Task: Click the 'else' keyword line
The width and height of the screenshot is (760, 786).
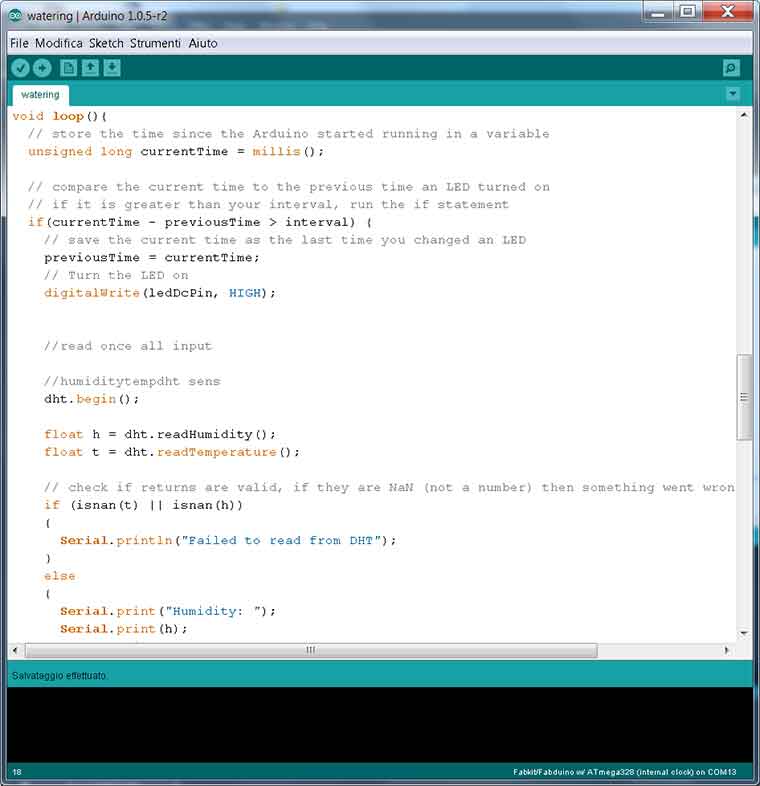Action: pos(60,576)
